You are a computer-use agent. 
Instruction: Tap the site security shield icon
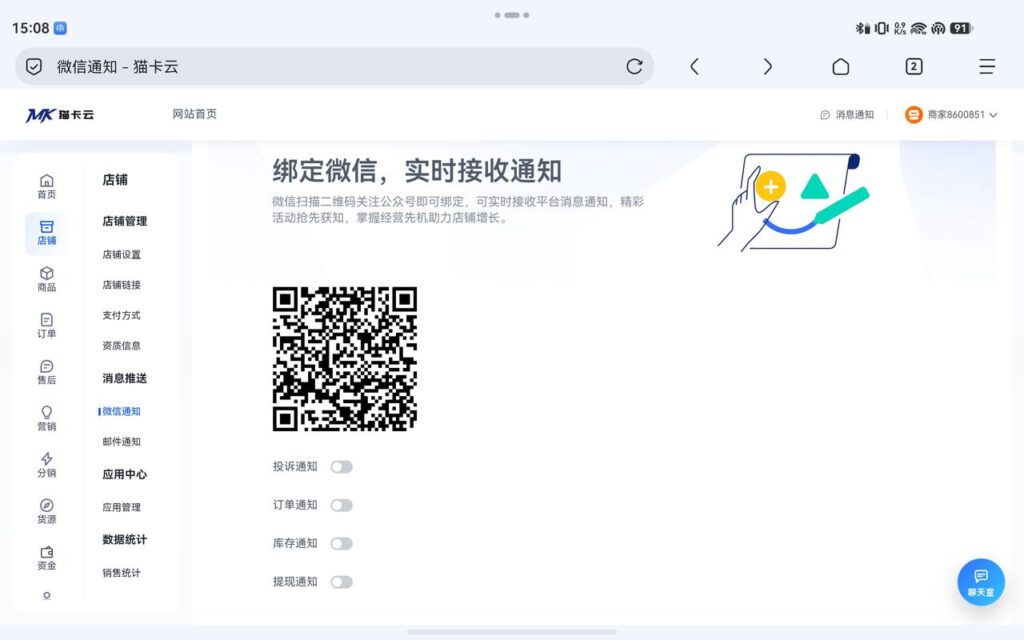[34, 66]
